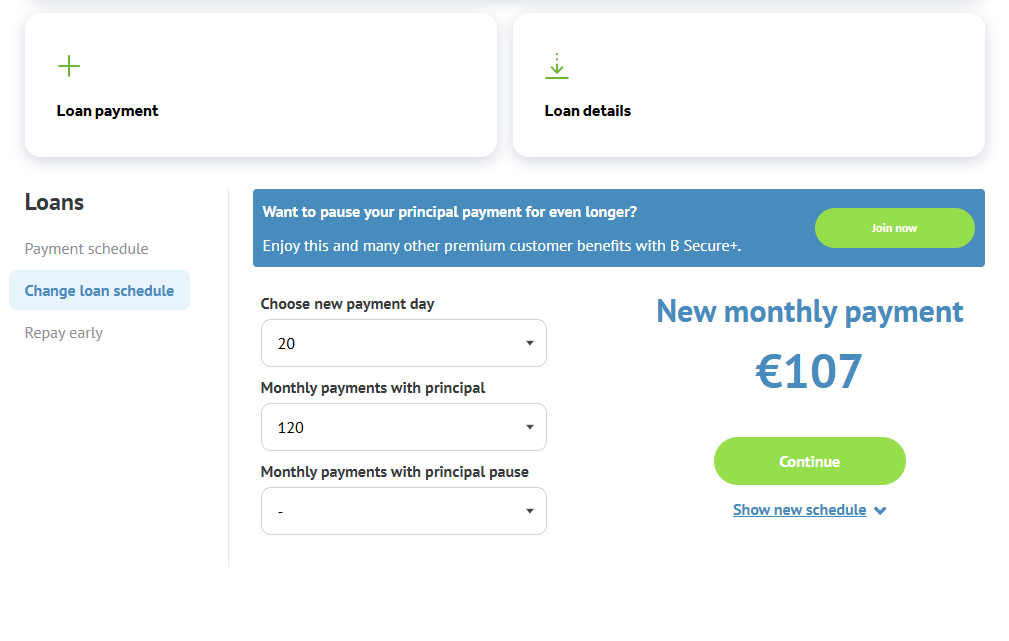Click the chevron beside Show new schedule

point(880,511)
